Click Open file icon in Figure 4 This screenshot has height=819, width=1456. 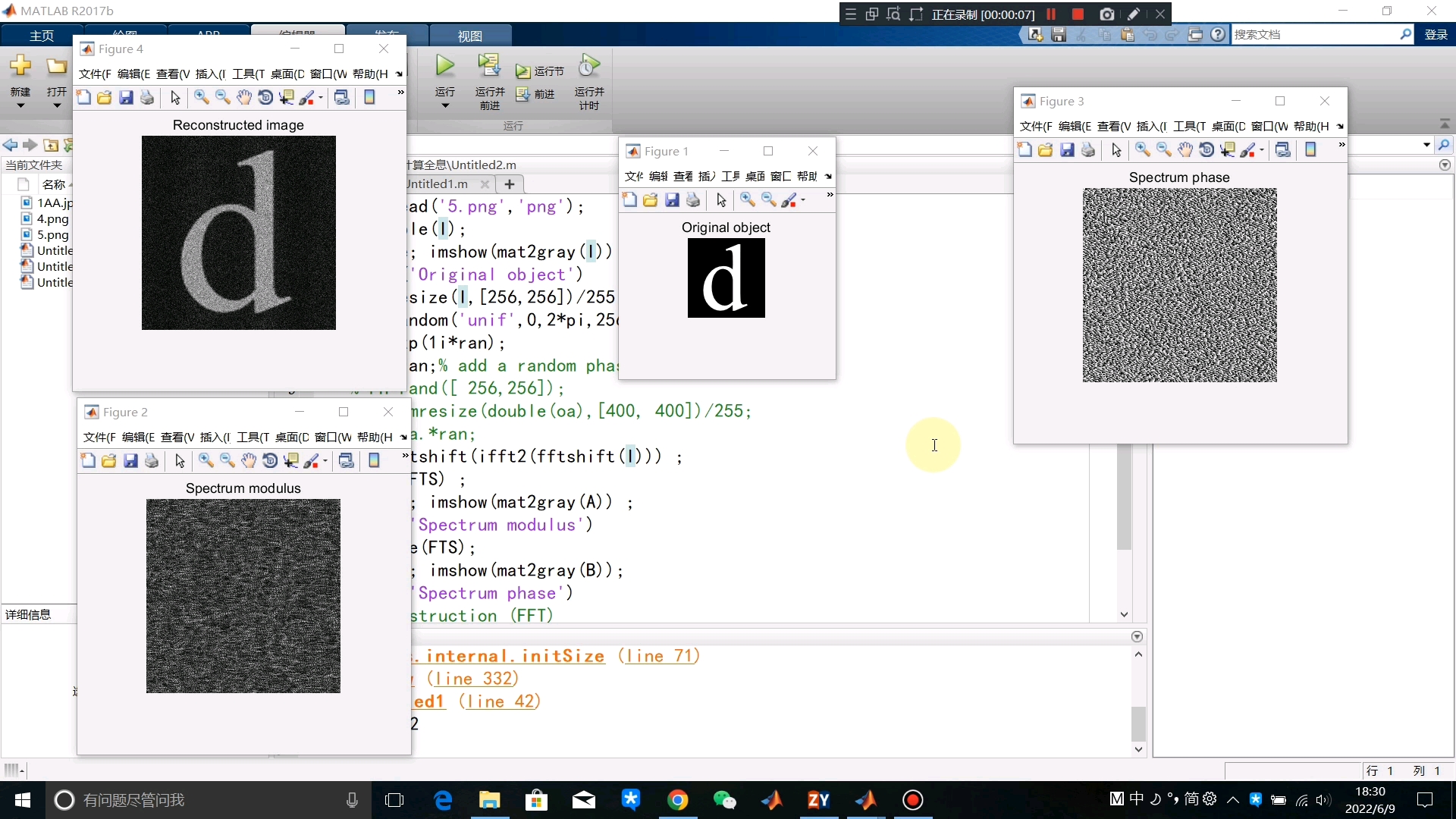105,97
